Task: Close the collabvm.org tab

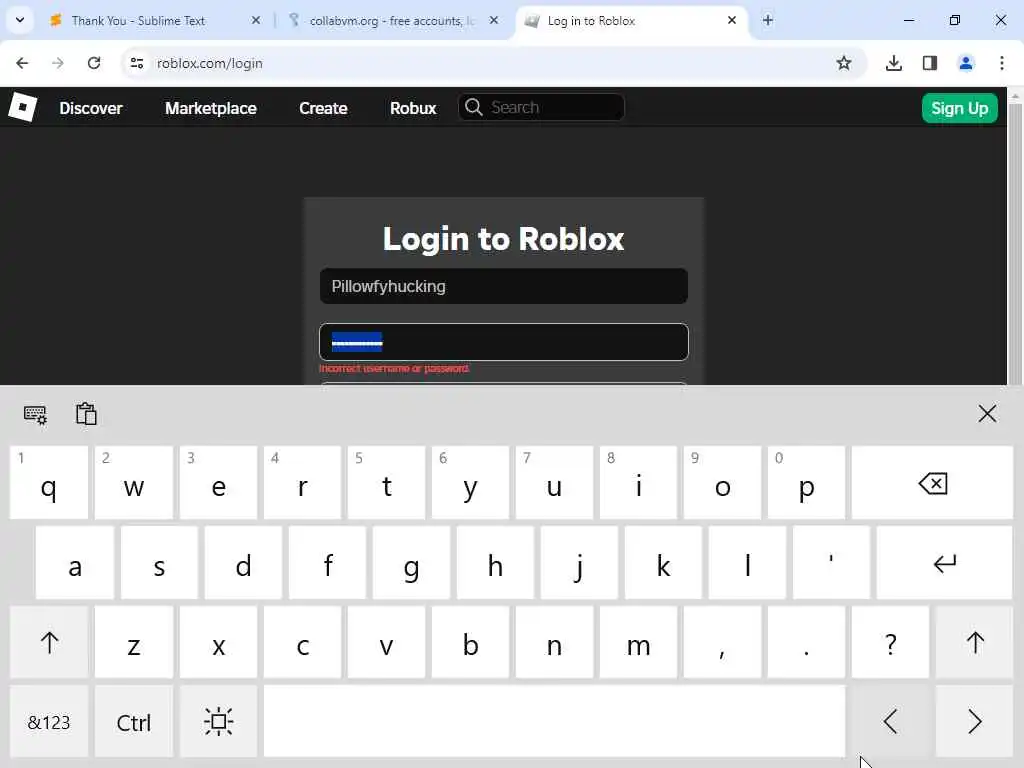Action: click(494, 21)
